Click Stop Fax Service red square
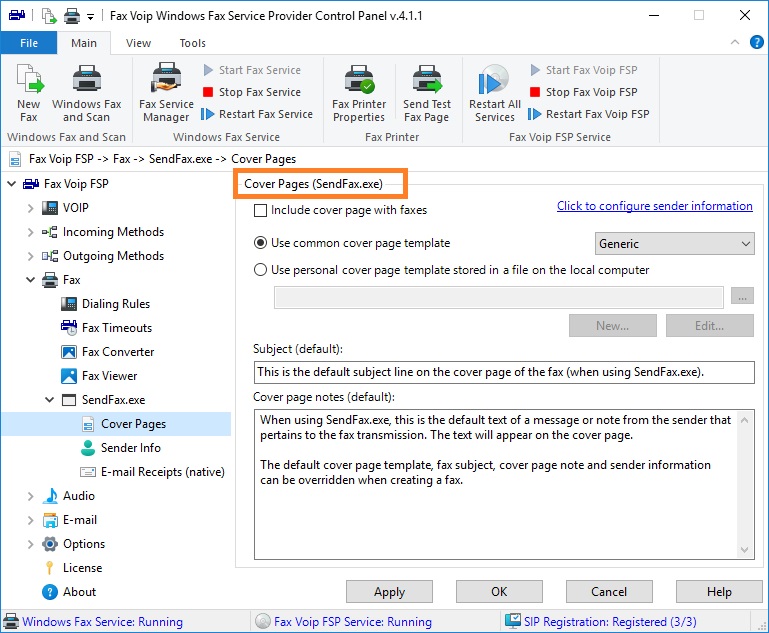Screen dimensions: 769x633 (x=208, y=92)
